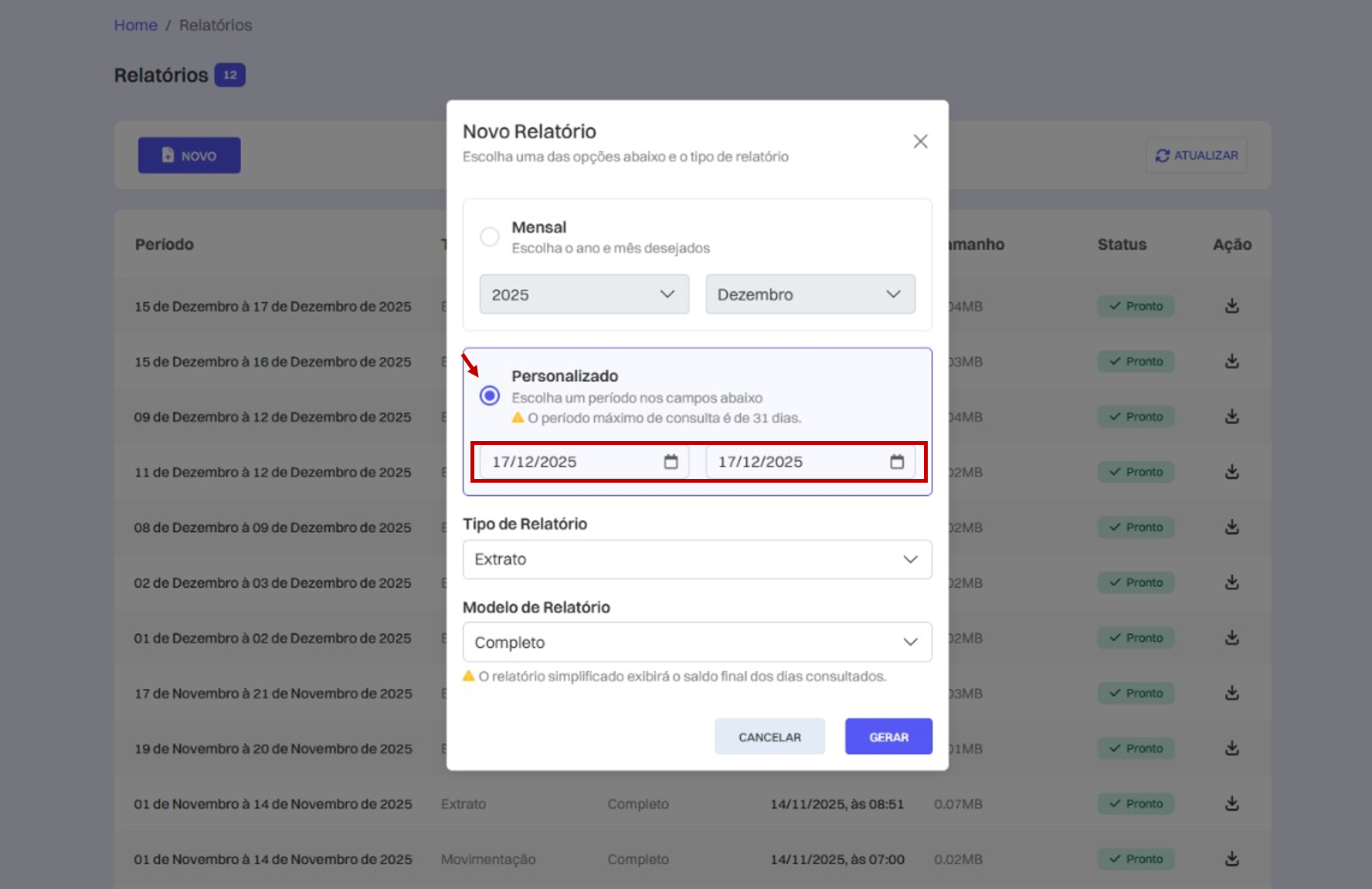
Task: Expand the Tipo de Relatório dropdown
Action: (698, 559)
